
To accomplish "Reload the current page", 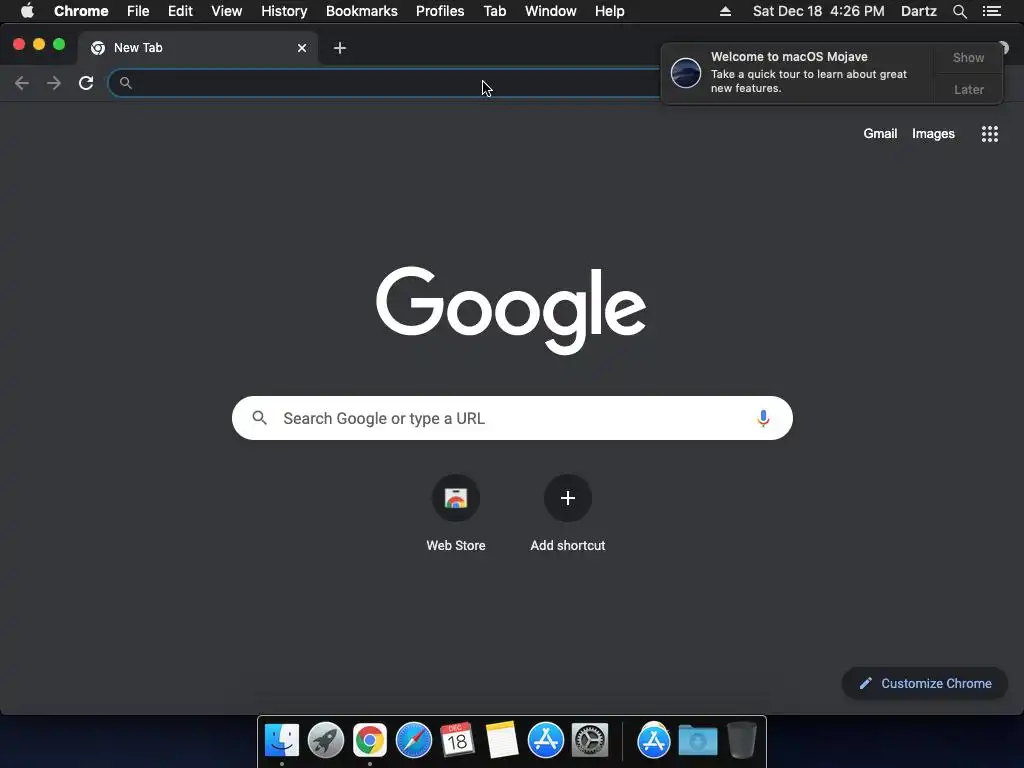I will 86,83.
